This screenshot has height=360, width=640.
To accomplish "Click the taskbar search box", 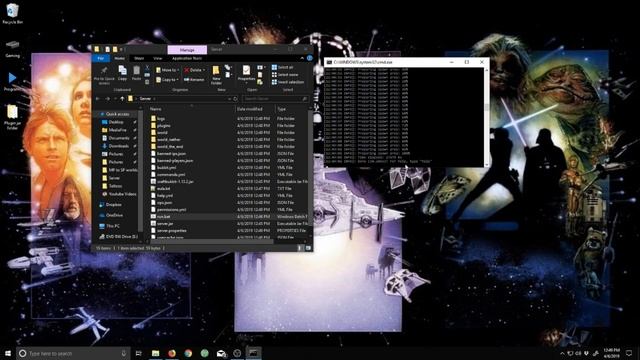I will click(x=73, y=353).
